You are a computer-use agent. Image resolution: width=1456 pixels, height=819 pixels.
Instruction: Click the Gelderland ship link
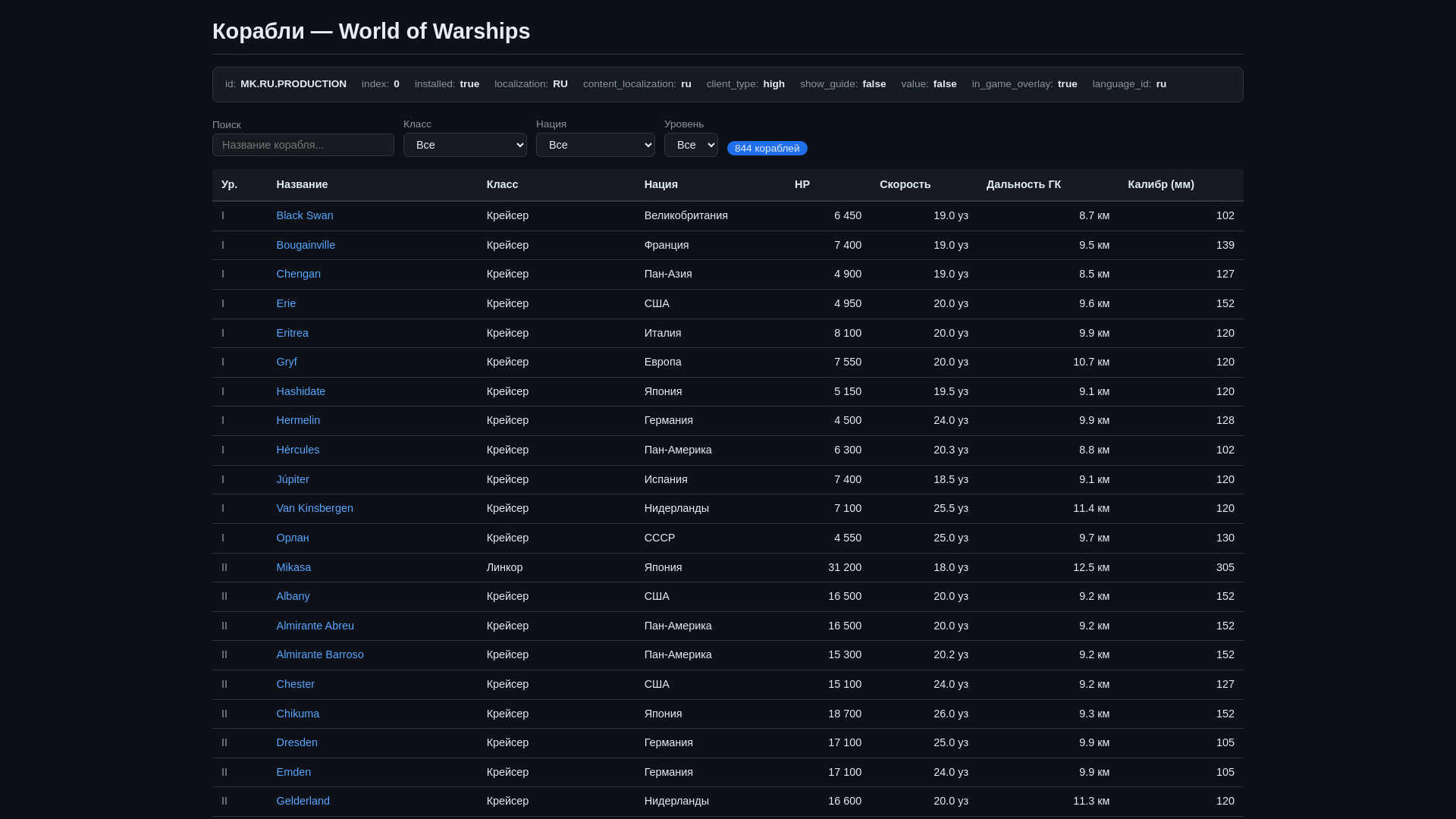(x=303, y=801)
